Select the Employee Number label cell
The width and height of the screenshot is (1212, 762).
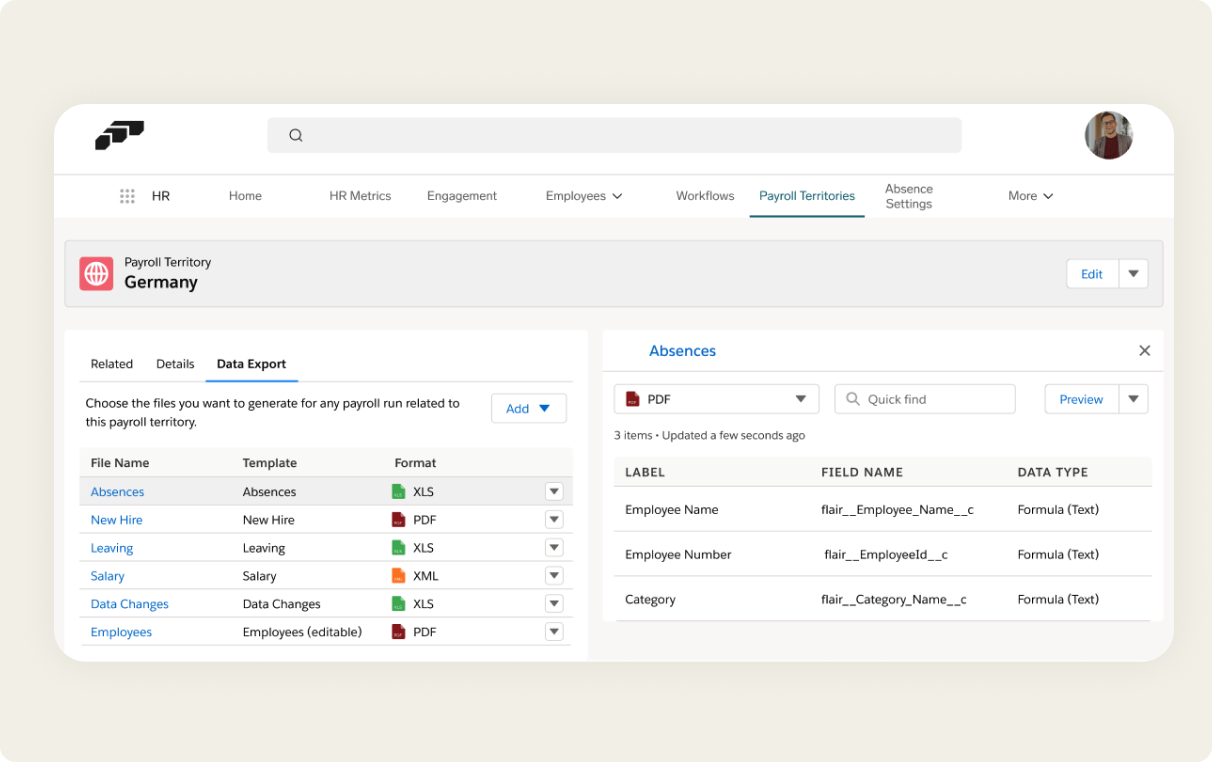[x=678, y=555]
